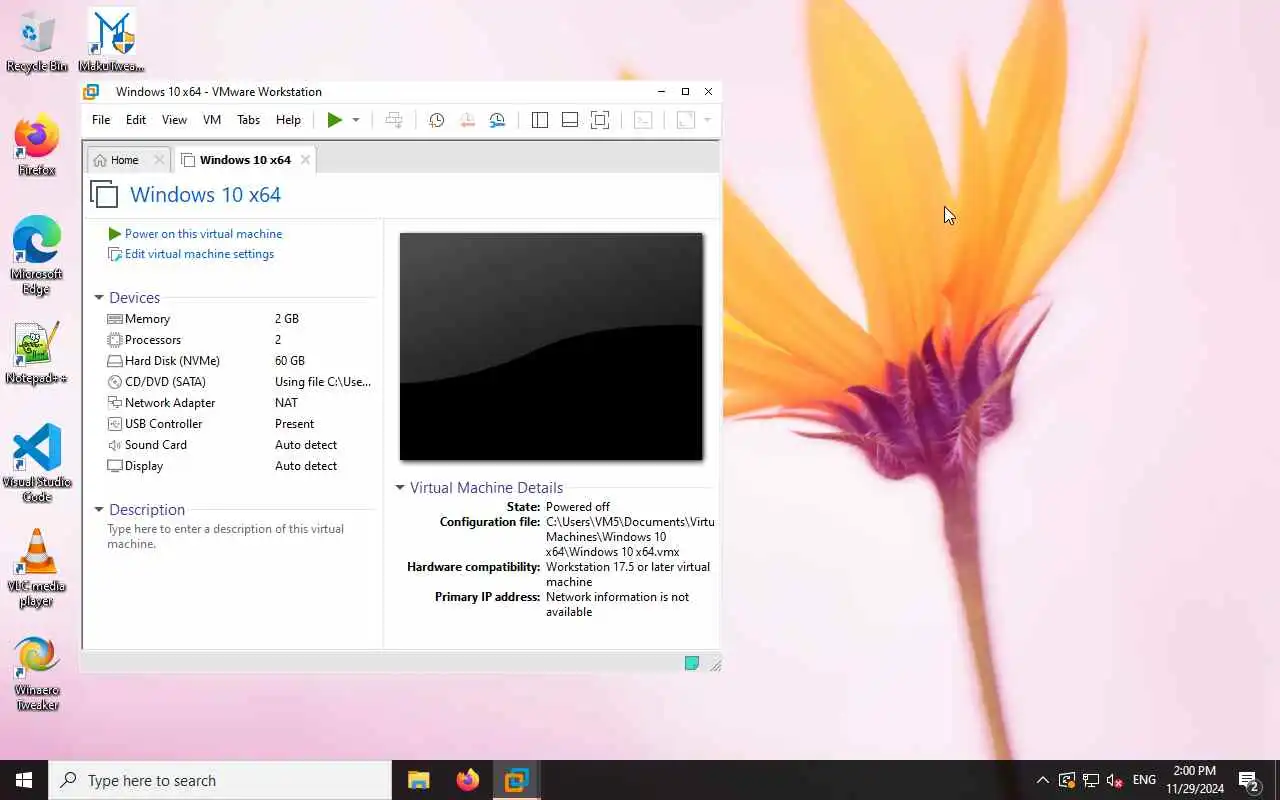Select the Sound Card device
This screenshot has height=800, width=1280.
click(x=239, y=445)
